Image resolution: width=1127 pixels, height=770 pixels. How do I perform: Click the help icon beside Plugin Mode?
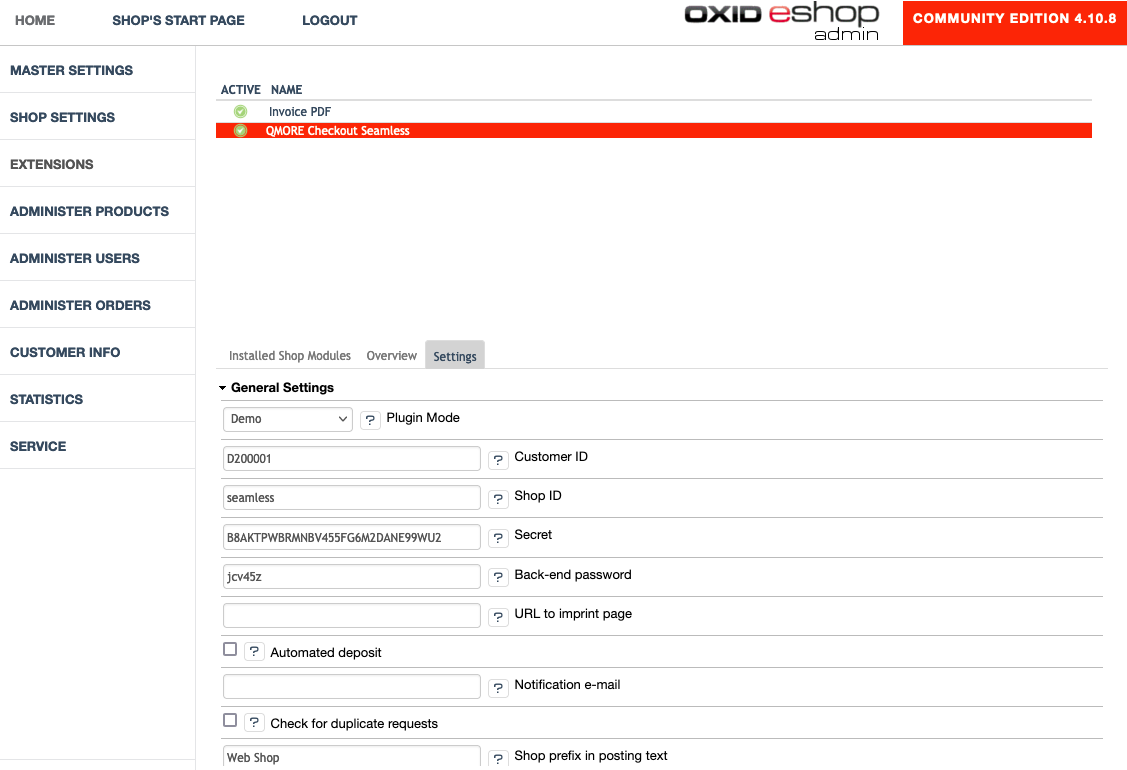[369, 420]
